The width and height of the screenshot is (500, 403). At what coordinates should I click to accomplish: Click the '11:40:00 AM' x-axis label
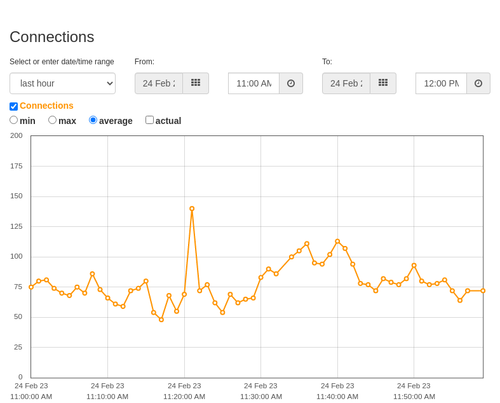(337, 397)
